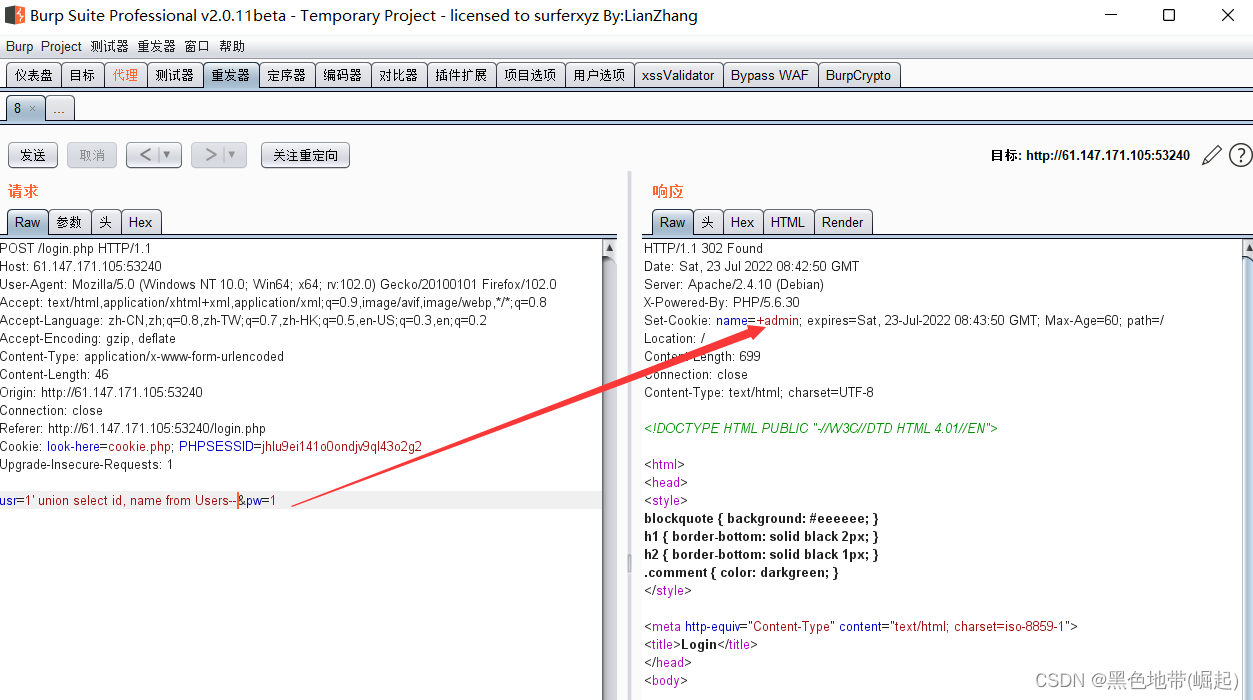1253x700 pixels.
Task: Click the usr SQL injection payload line
Action: pos(138,500)
